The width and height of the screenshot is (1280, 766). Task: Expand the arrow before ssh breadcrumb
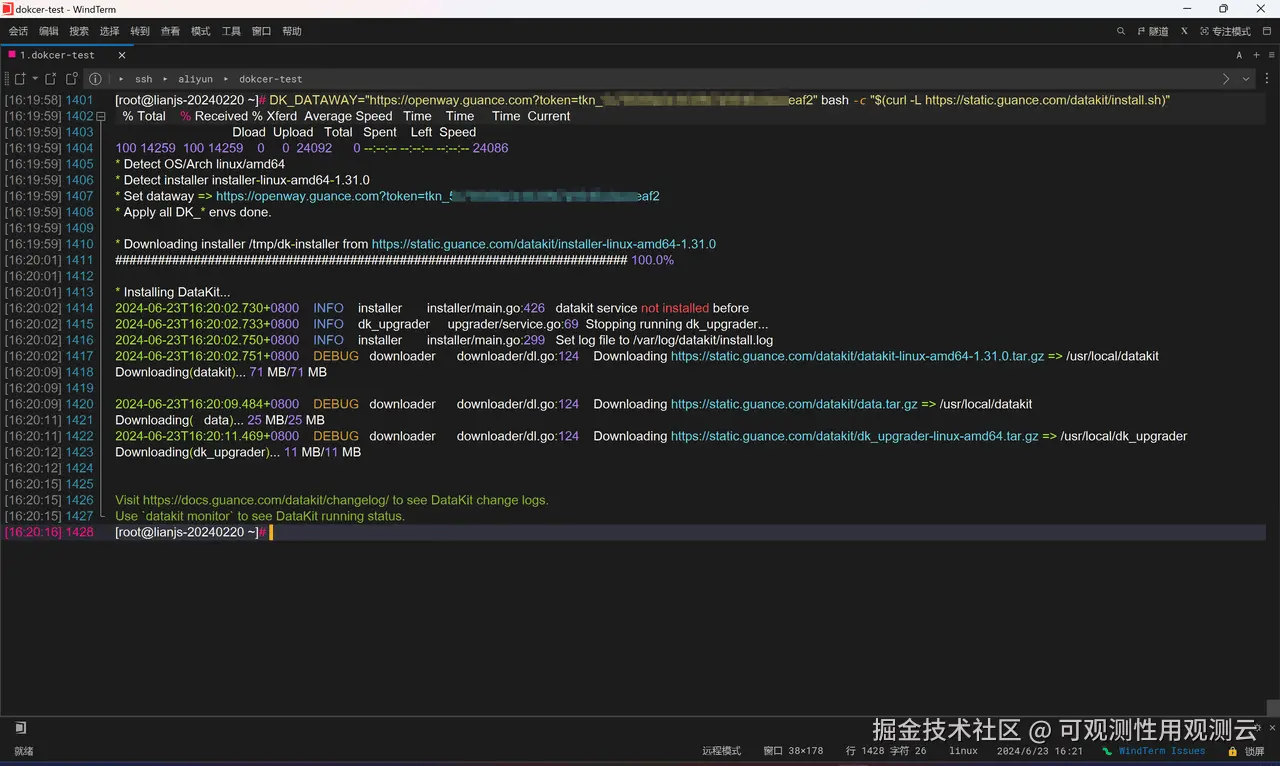[122, 79]
